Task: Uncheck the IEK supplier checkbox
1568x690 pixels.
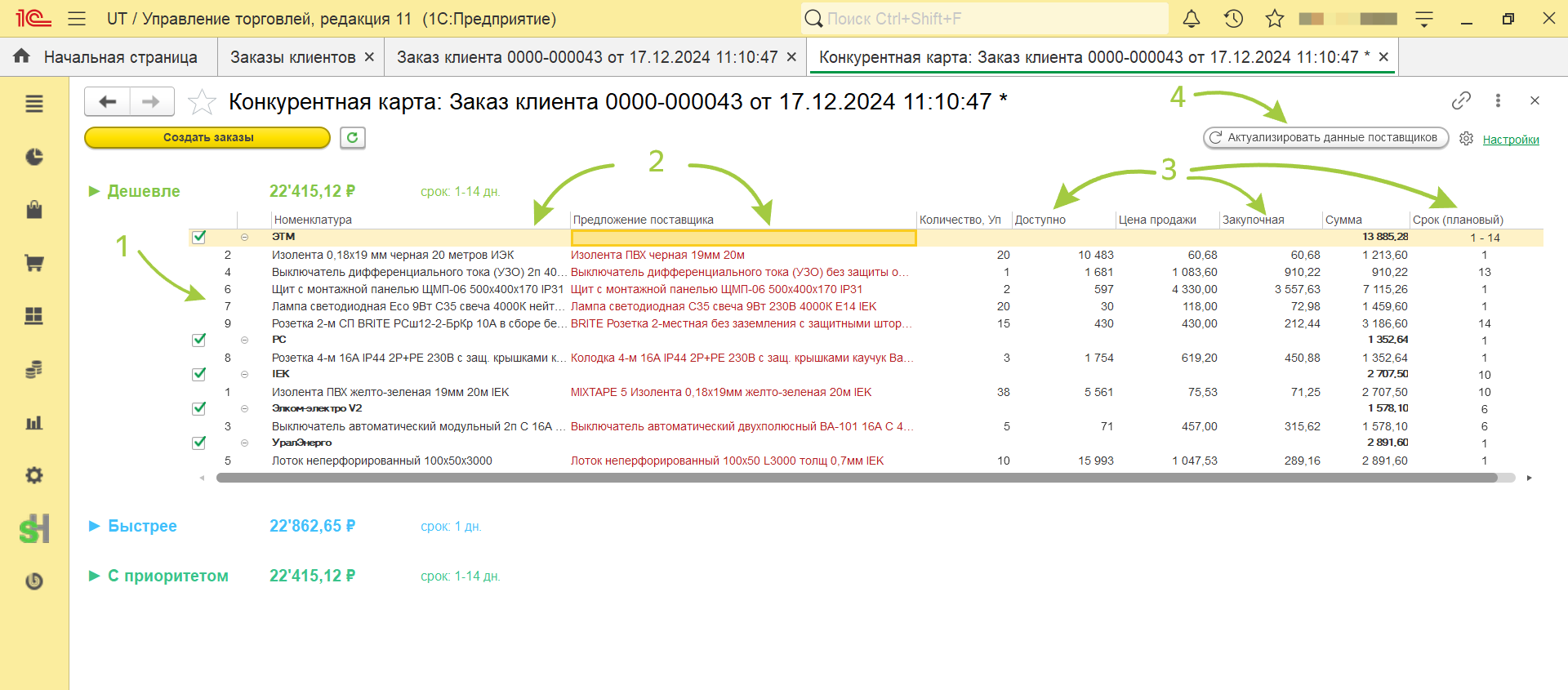Action: (x=198, y=374)
